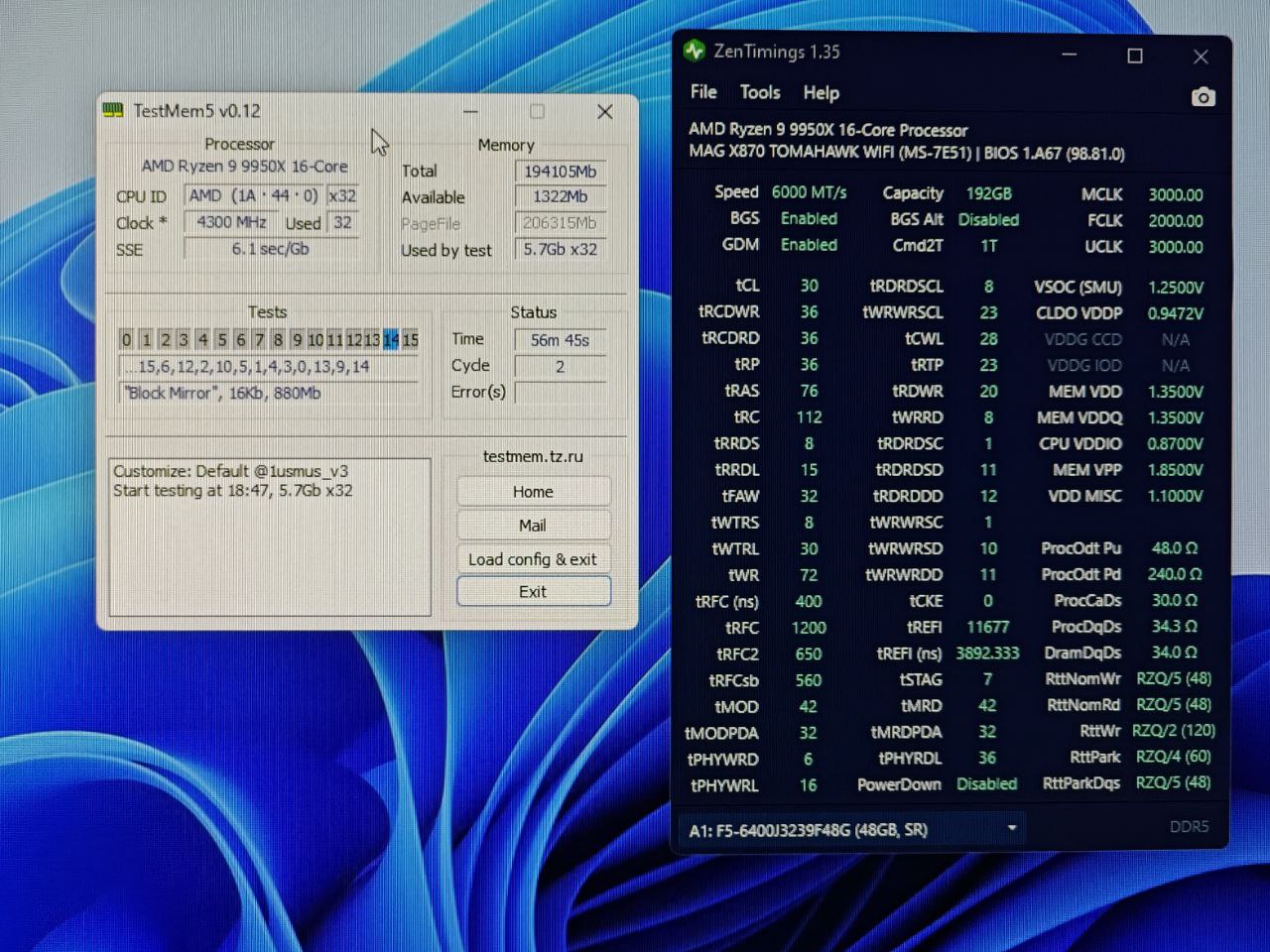The height and width of the screenshot is (952, 1270).
Task: Select test box number 15 in TestMem5
Action: click(410, 340)
